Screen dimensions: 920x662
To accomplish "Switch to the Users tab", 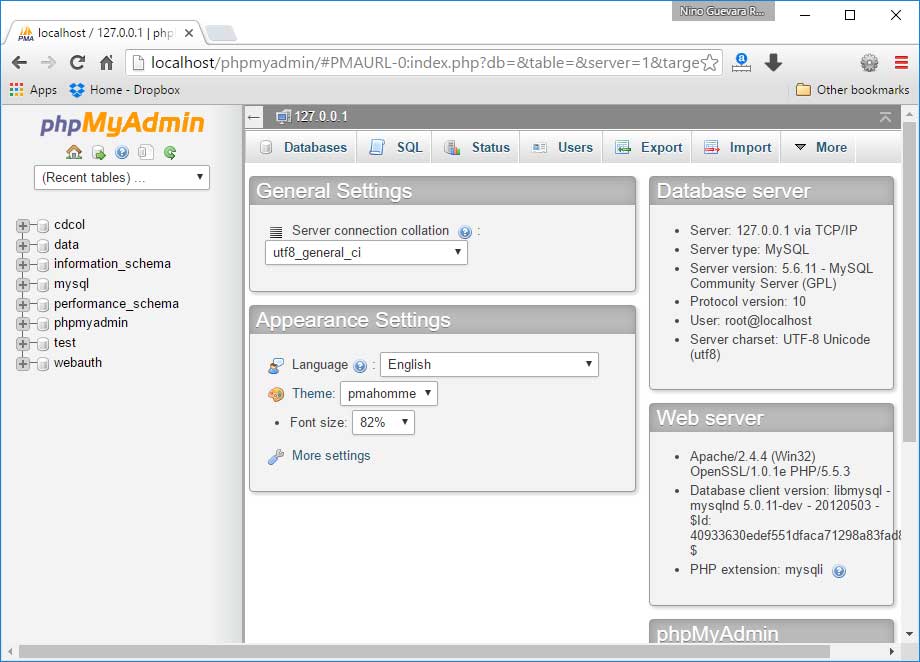I will pos(562,147).
